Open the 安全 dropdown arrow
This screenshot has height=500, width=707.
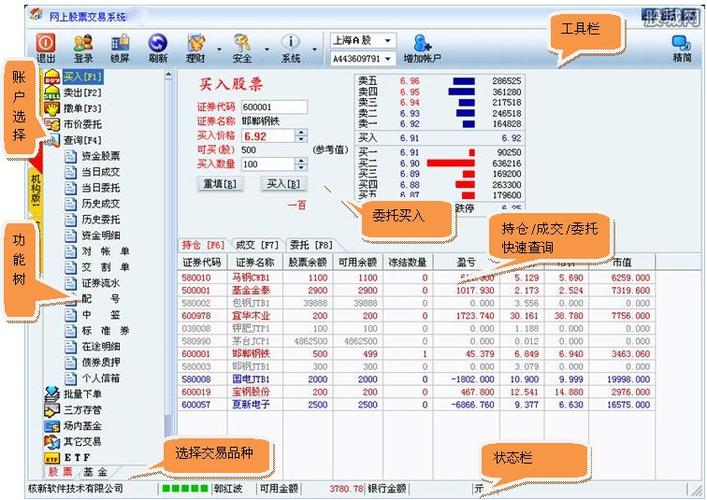(266, 49)
